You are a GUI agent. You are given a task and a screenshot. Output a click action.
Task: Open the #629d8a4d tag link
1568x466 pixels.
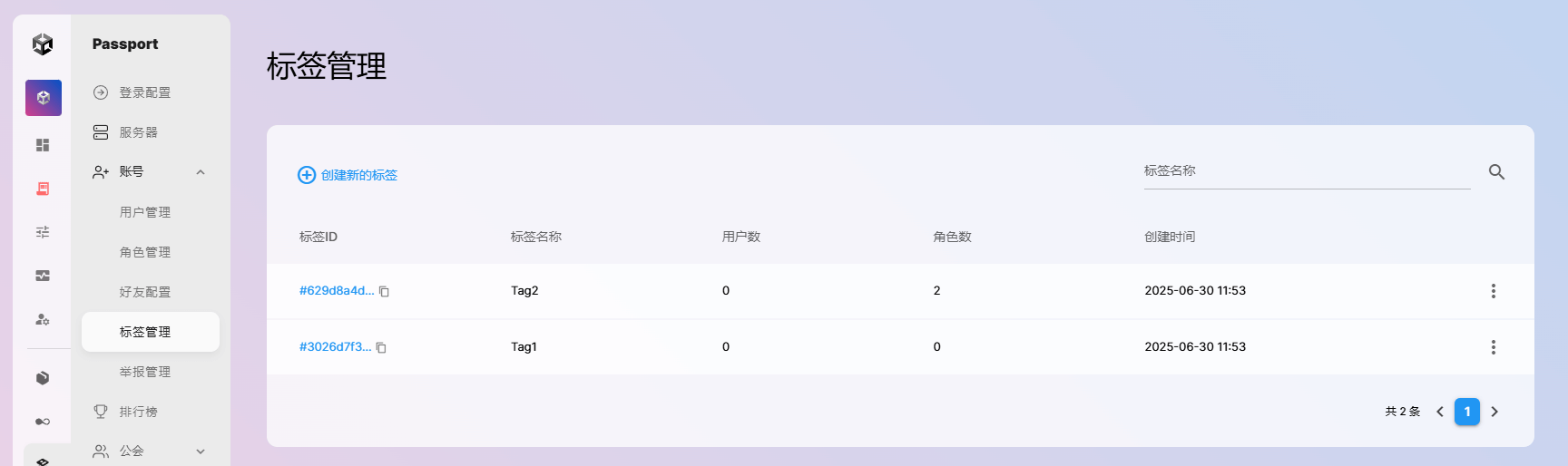tap(336, 291)
